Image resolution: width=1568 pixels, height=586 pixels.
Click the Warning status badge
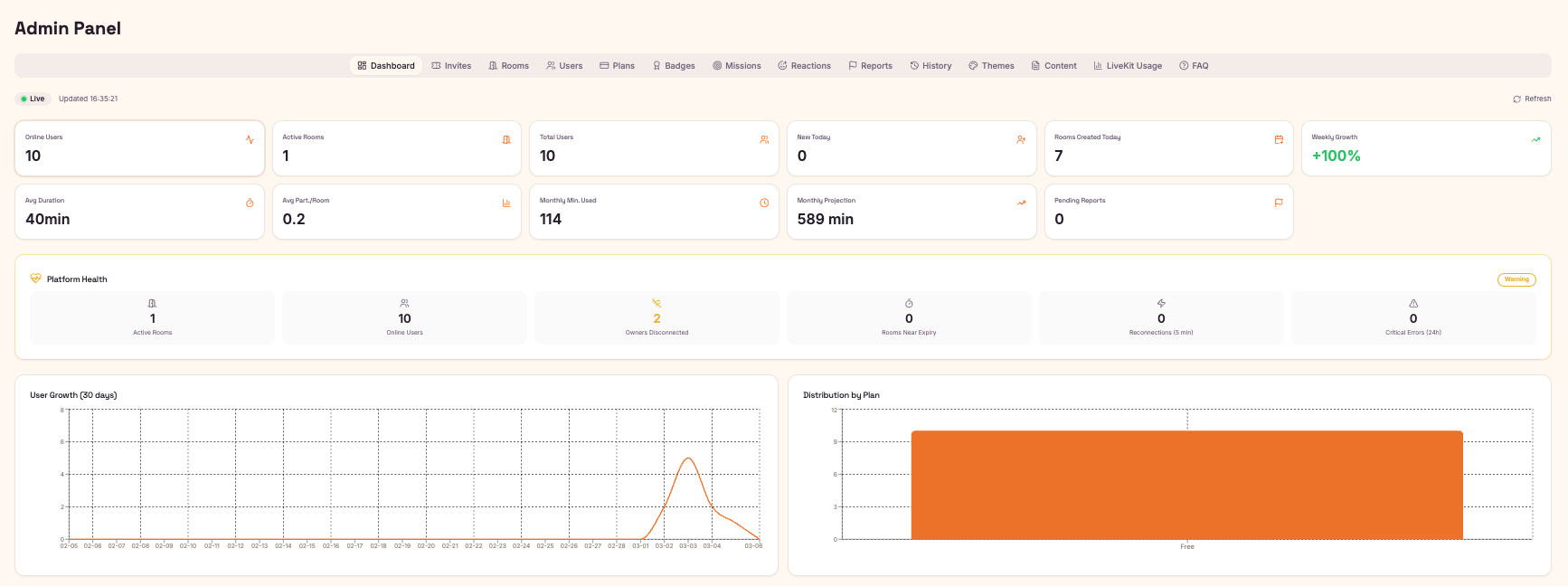pos(1516,279)
